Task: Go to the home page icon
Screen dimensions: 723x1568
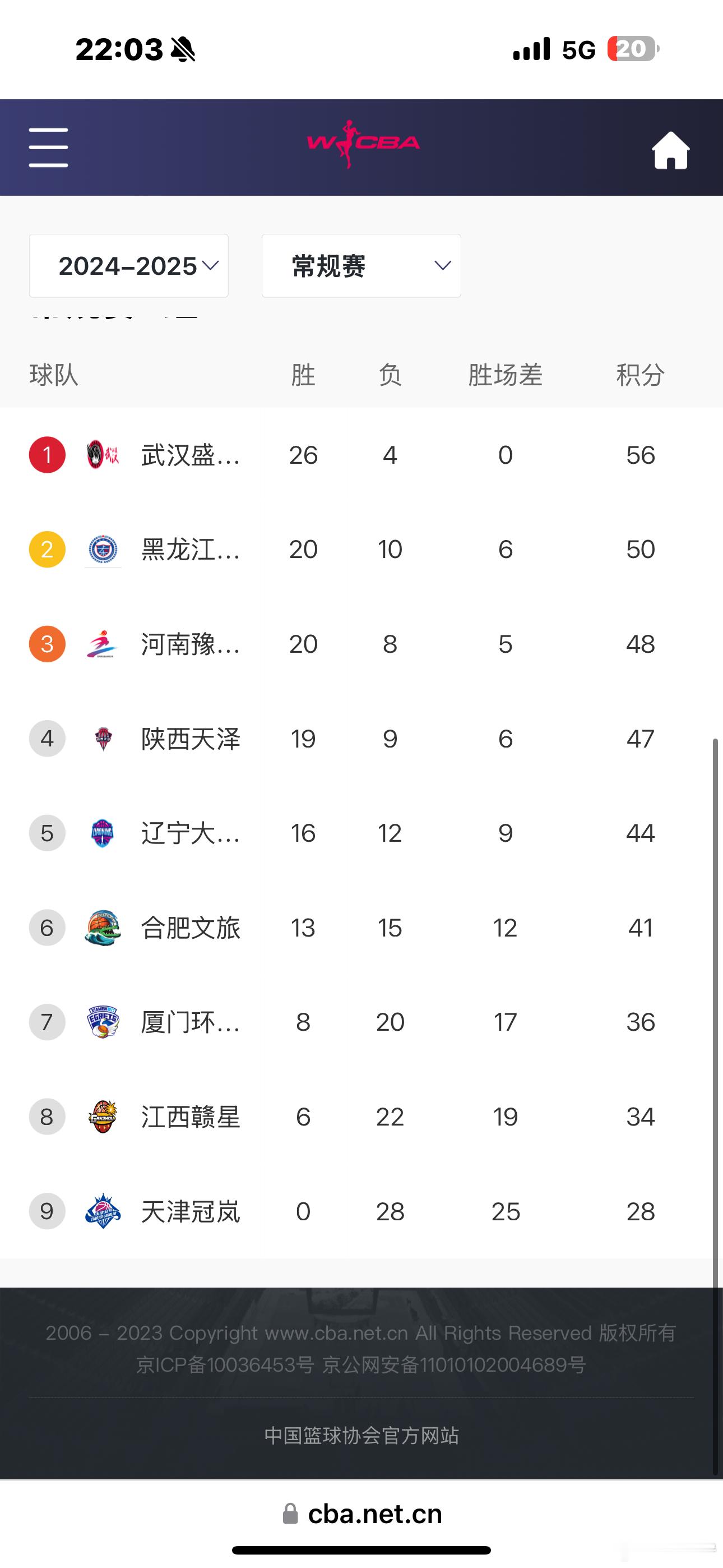Action: (x=671, y=150)
